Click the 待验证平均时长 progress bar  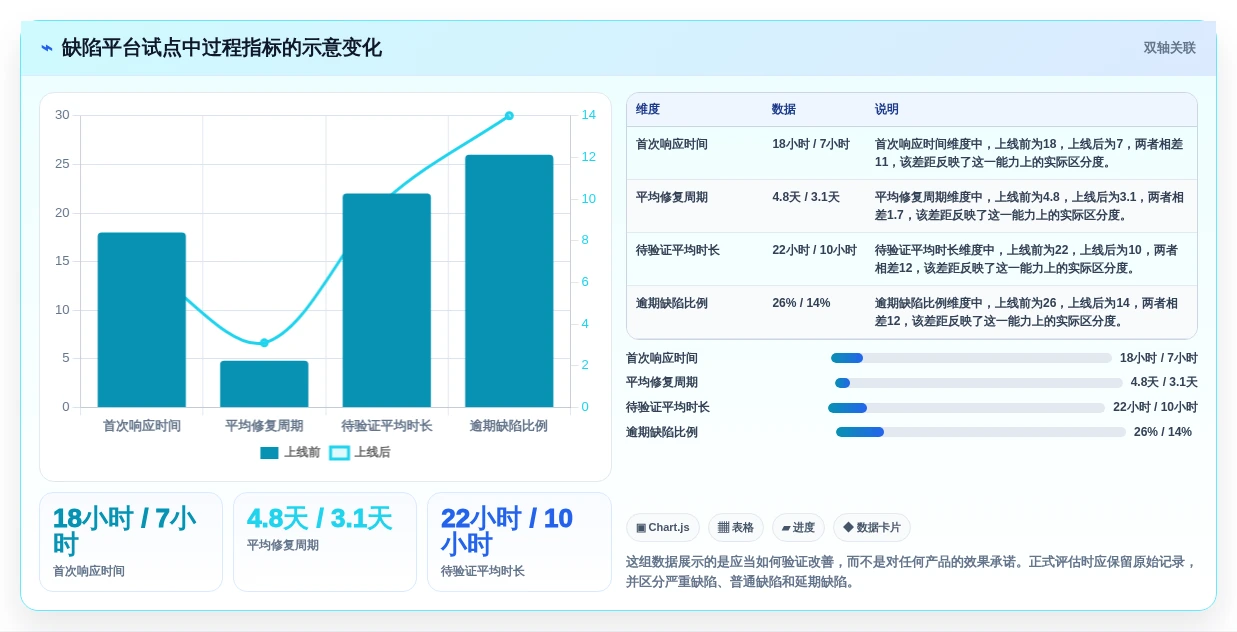coord(966,408)
